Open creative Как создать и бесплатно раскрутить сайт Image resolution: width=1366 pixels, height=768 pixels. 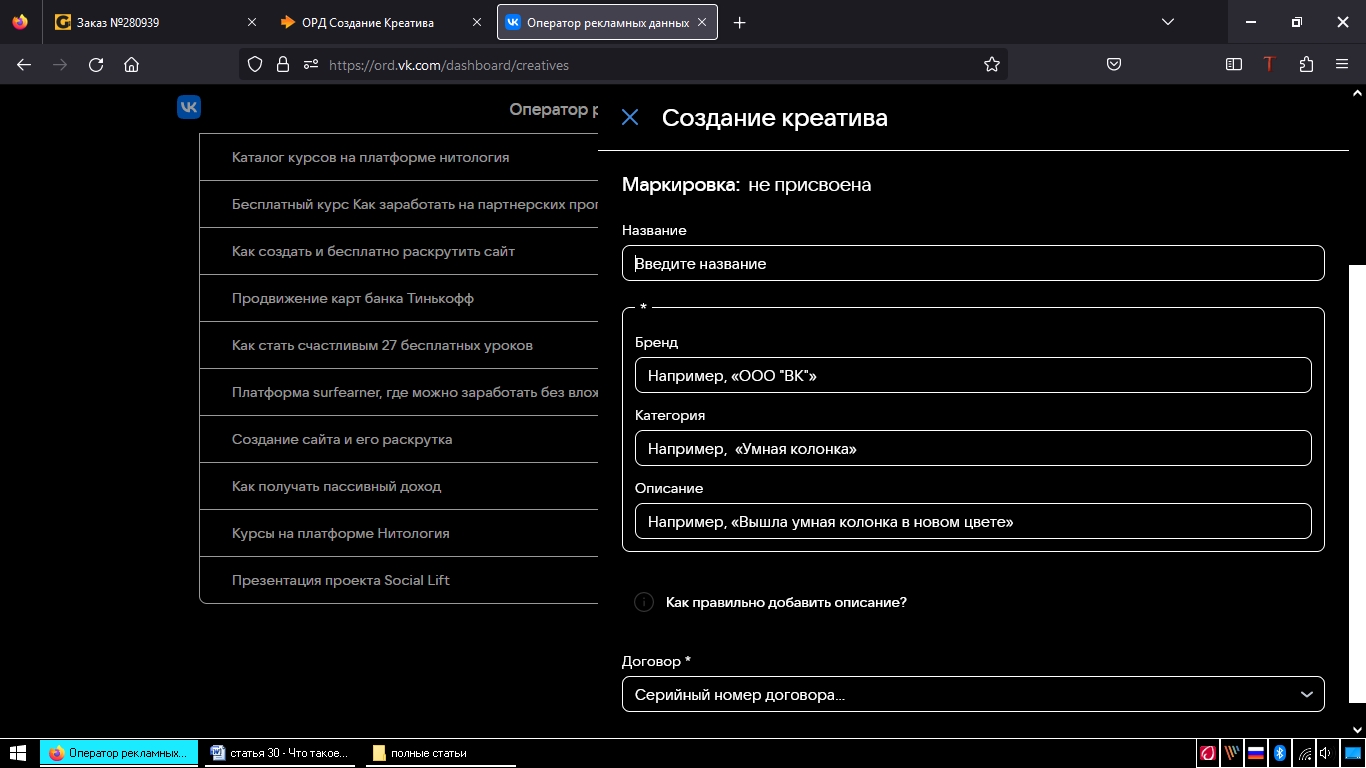click(399, 251)
